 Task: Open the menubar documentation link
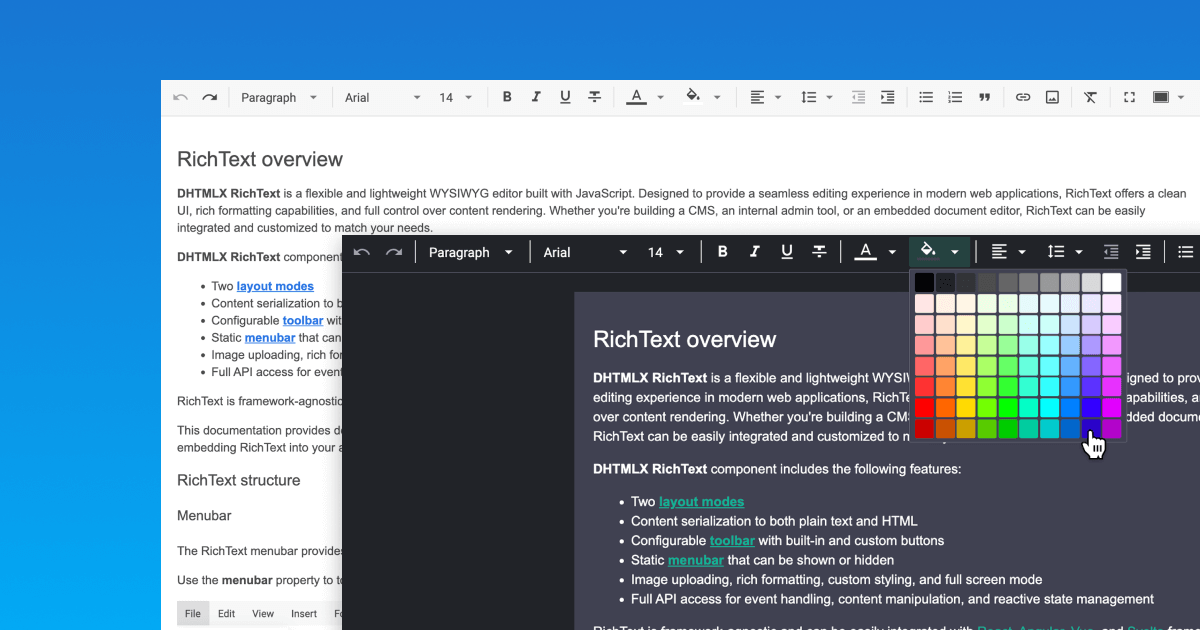(695, 560)
